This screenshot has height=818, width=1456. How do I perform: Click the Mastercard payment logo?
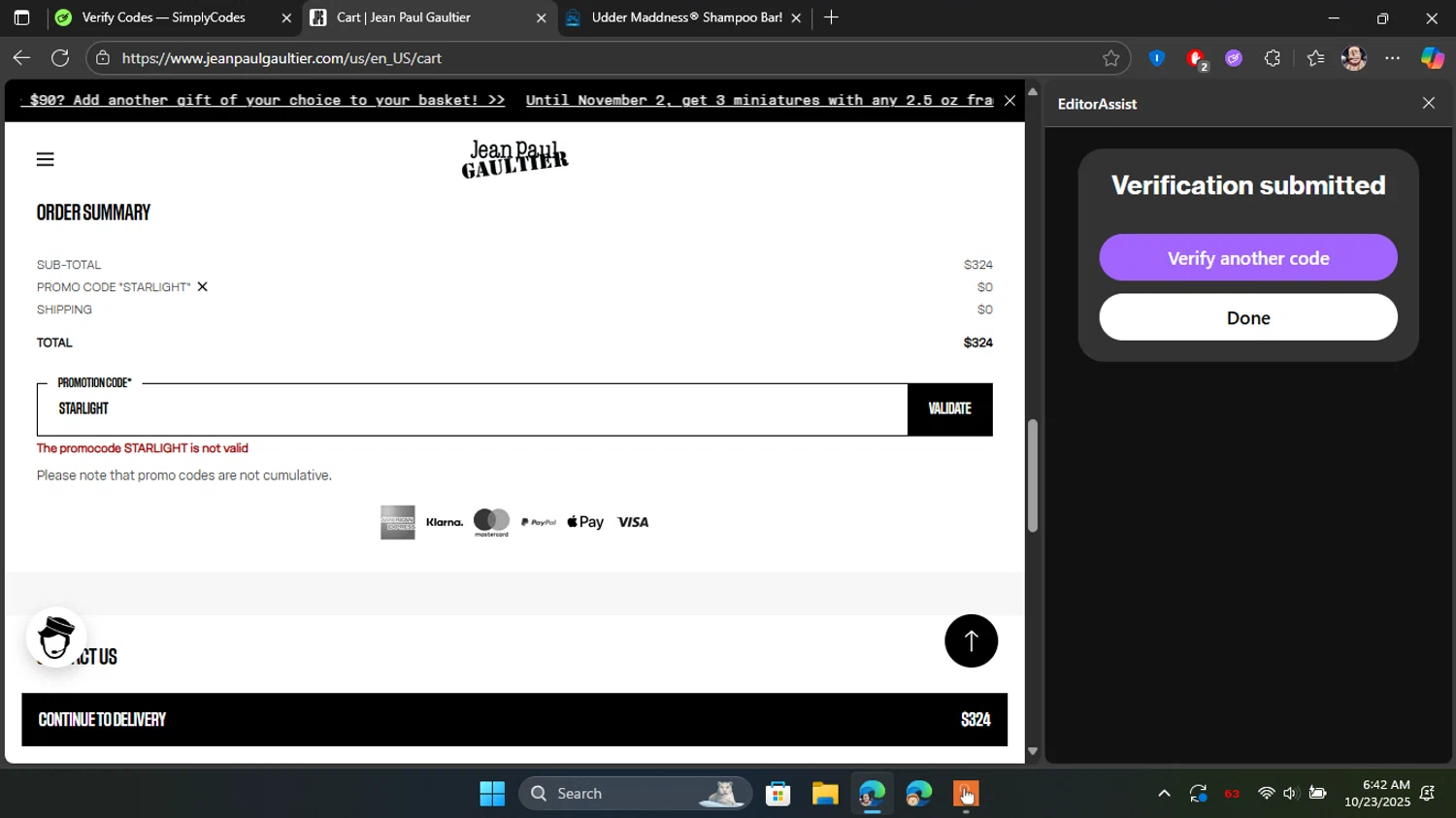pyautogui.click(x=491, y=522)
